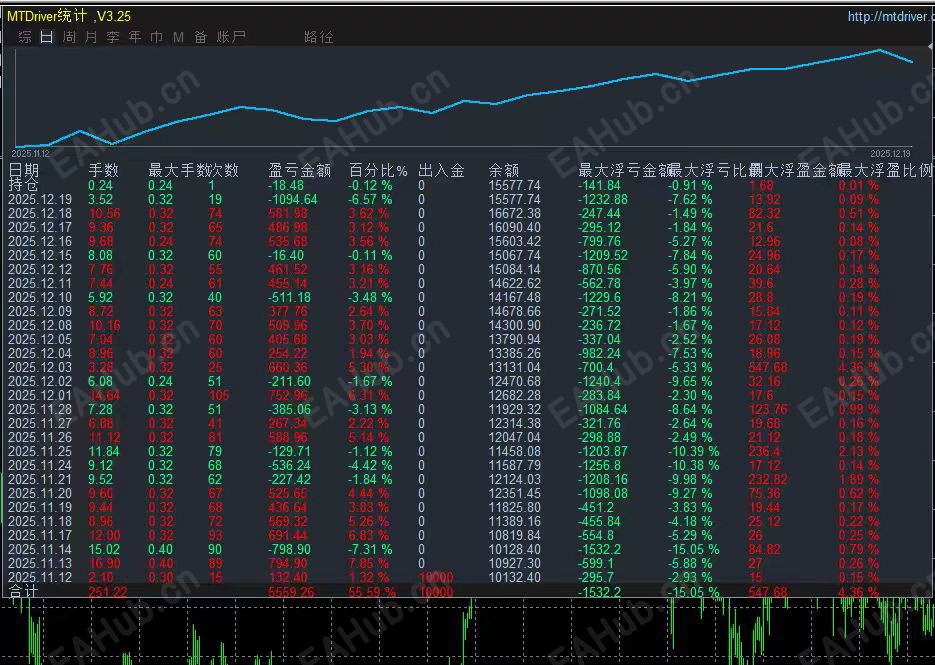Select the 2025.12.08 date row
Screen dimensions: 935x665
click(x=40, y=326)
